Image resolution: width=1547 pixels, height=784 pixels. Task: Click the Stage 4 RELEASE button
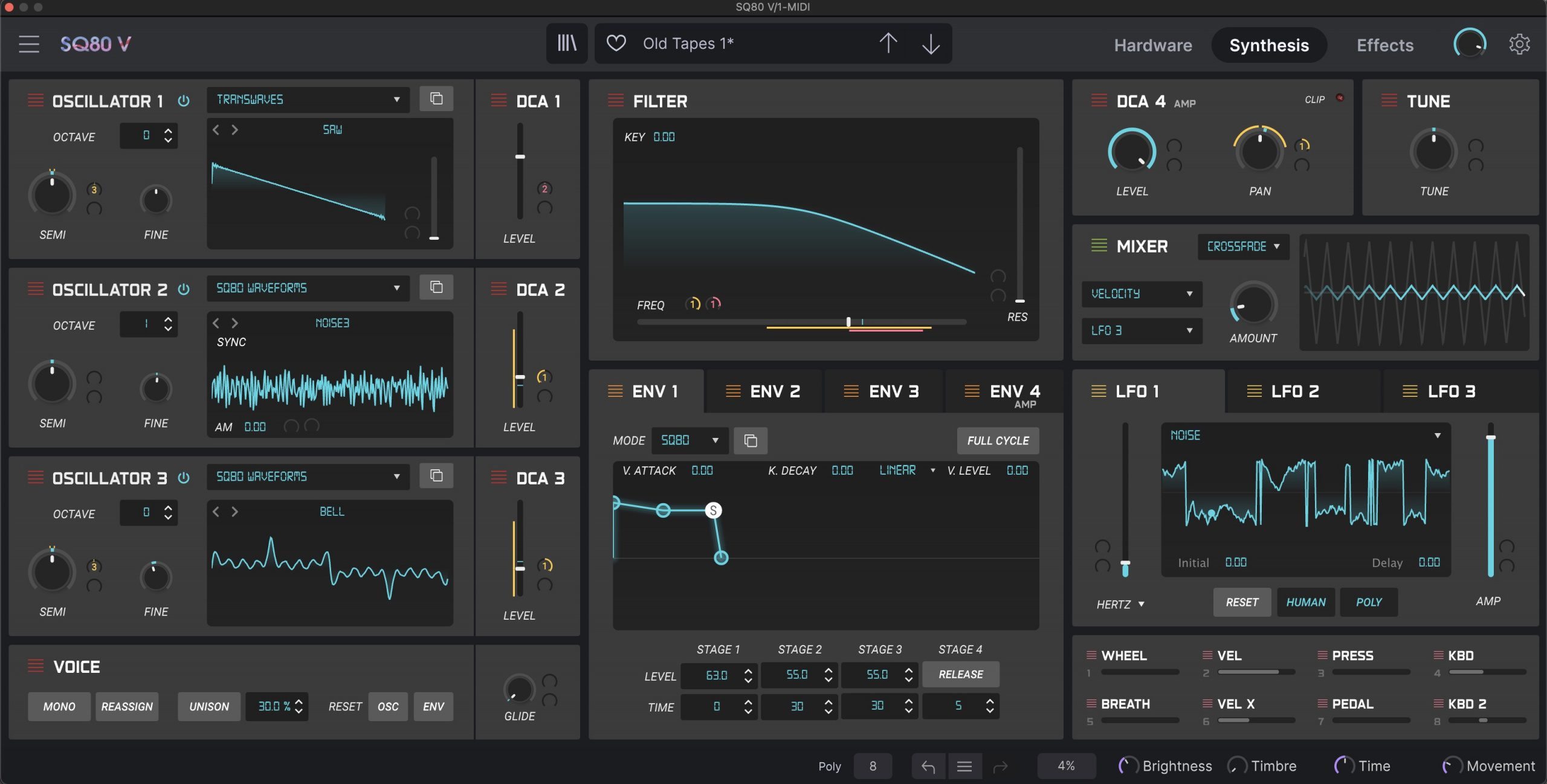961,674
